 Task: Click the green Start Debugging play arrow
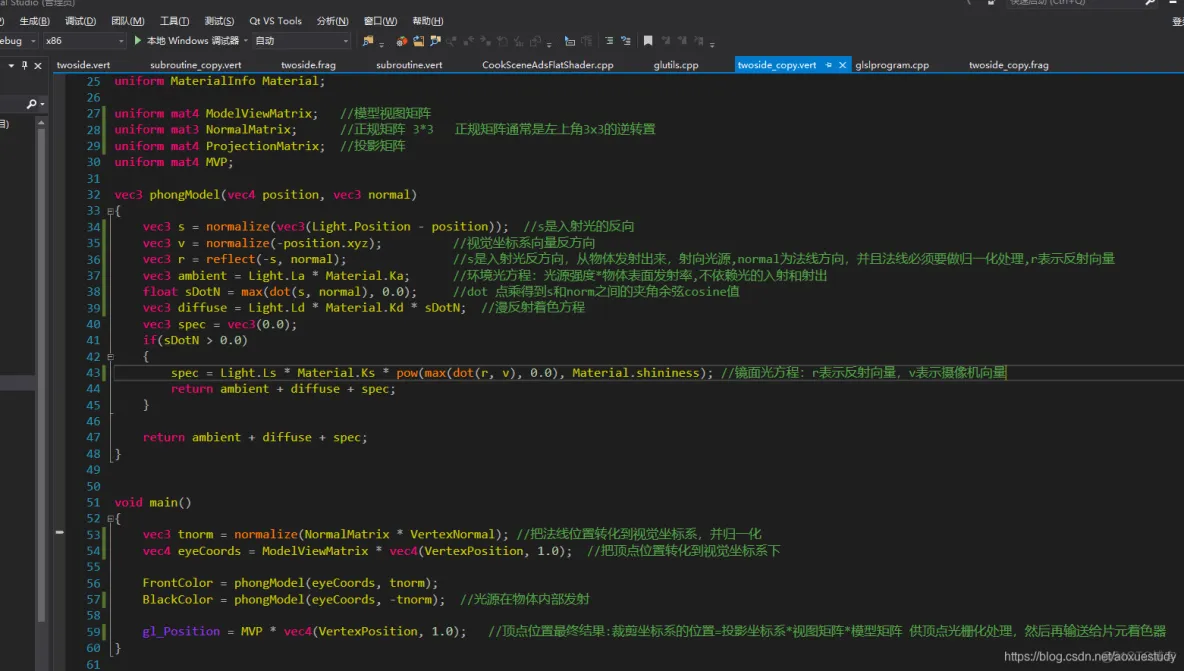point(137,40)
